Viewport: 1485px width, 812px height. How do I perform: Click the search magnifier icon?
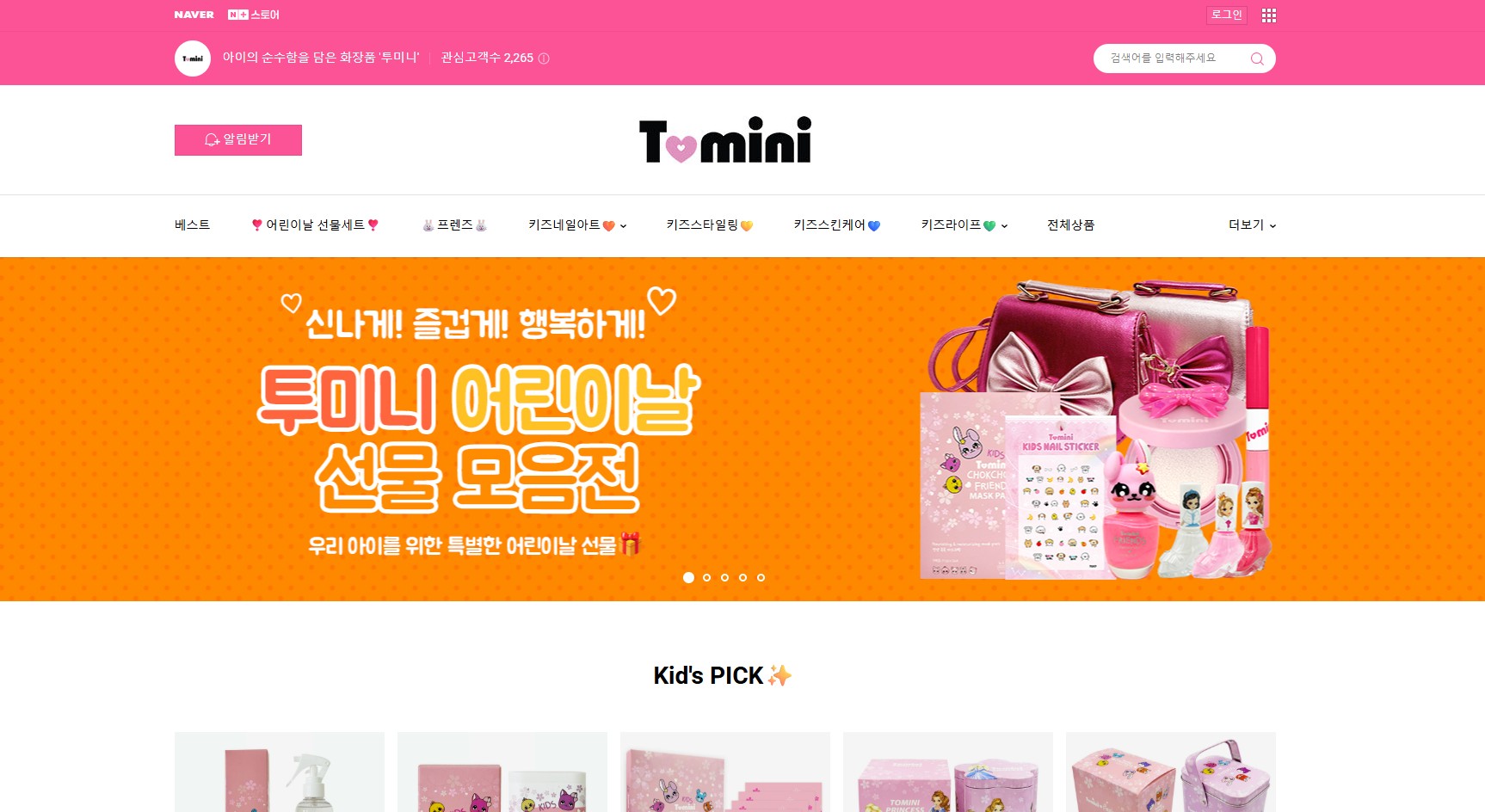1257,58
